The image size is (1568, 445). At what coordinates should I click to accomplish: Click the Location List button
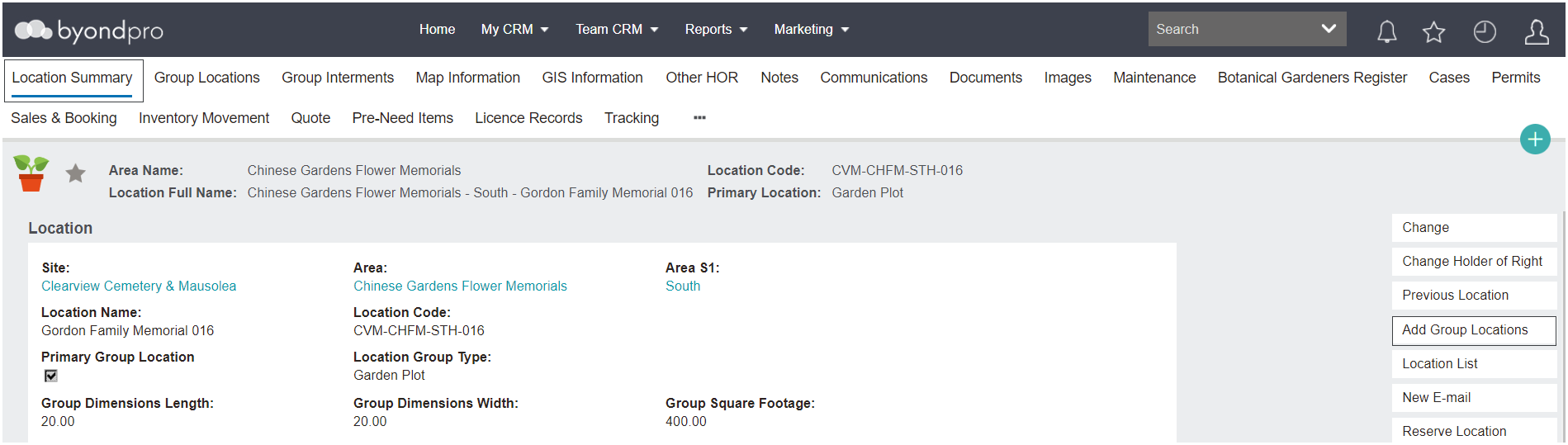tap(1474, 364)
